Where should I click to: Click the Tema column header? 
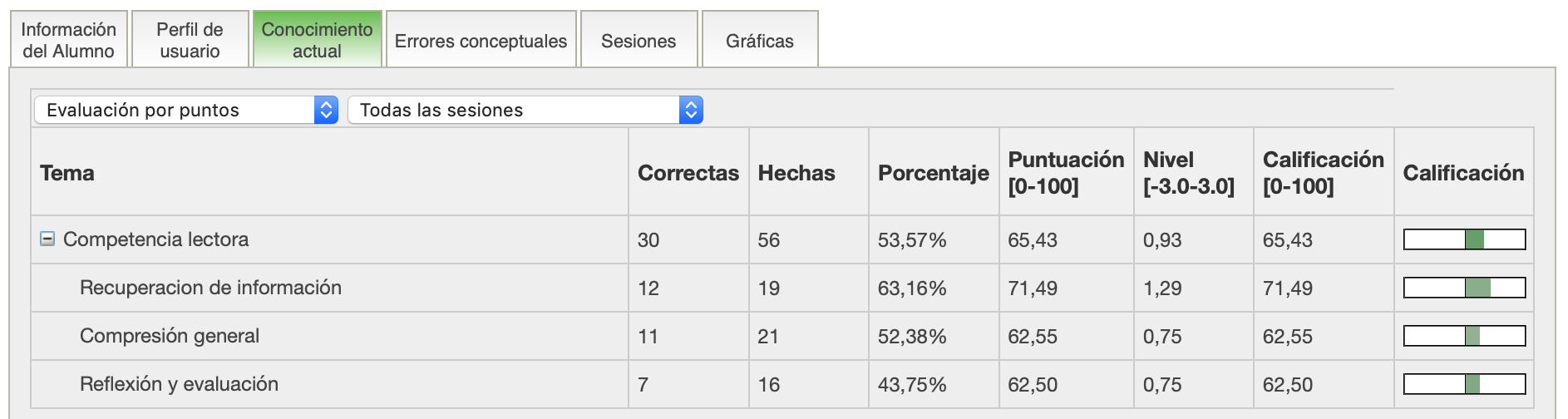tap(67, 173)
